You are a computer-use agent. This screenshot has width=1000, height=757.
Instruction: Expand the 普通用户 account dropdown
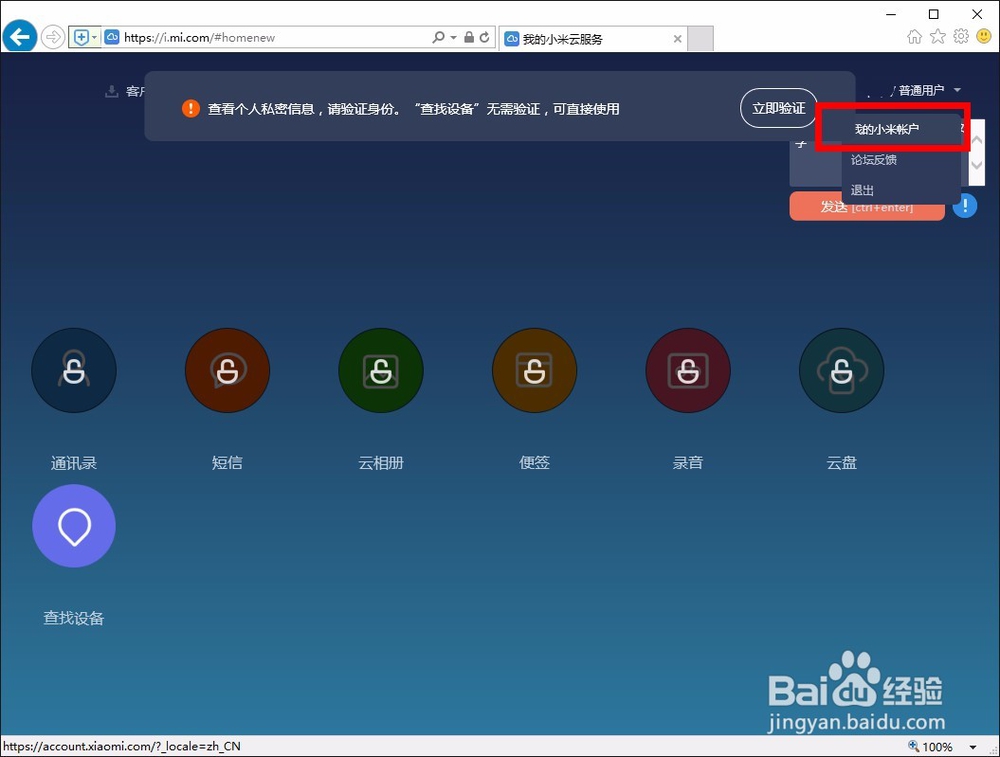tap(929, 91)
